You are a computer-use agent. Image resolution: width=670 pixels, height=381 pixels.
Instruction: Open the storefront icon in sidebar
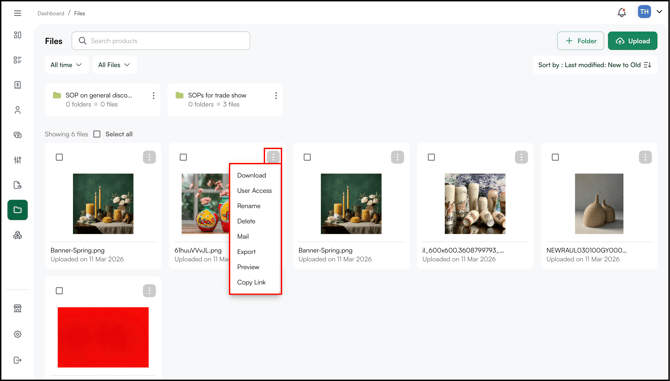18,308
